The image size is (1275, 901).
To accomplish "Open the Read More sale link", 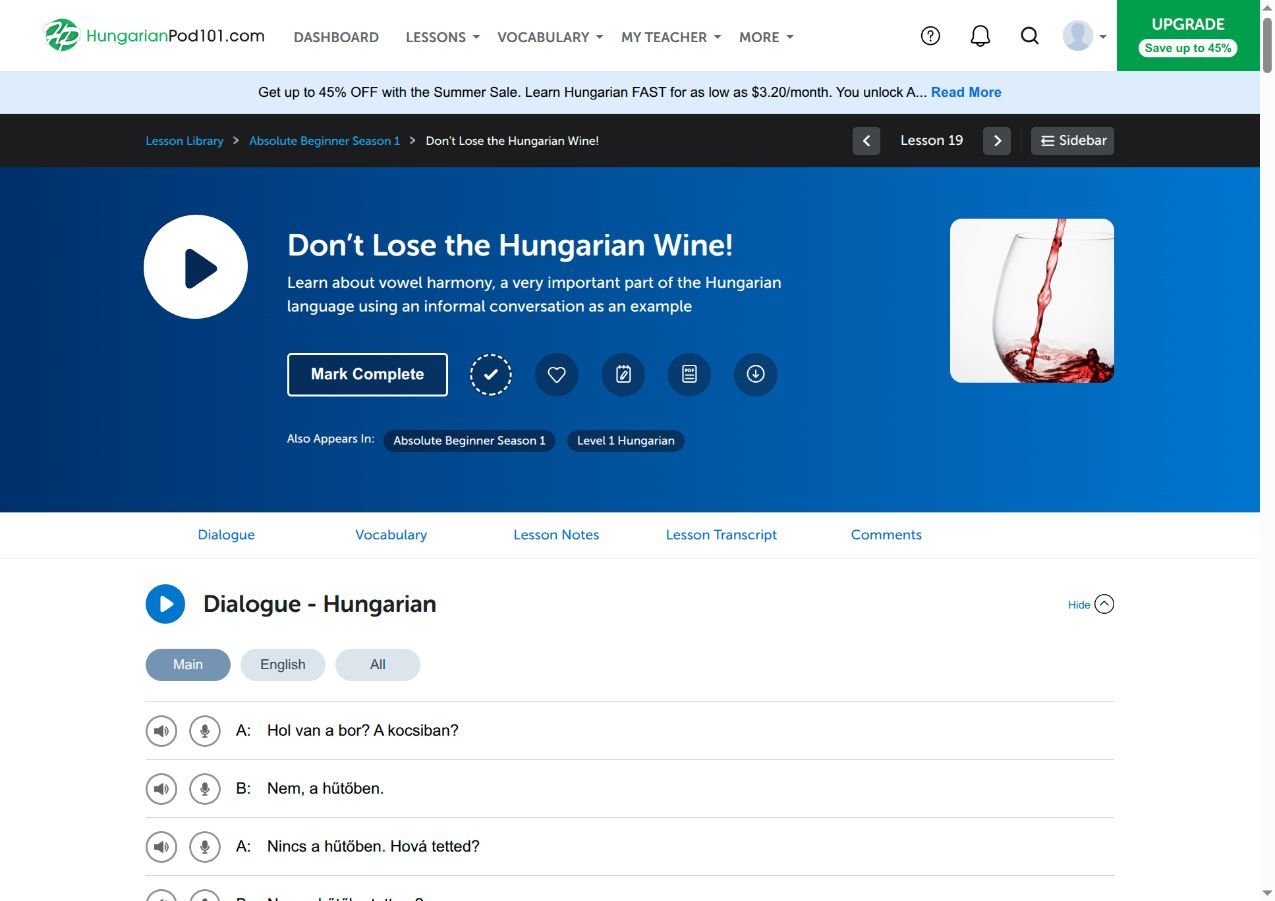I will pos(966,92).
